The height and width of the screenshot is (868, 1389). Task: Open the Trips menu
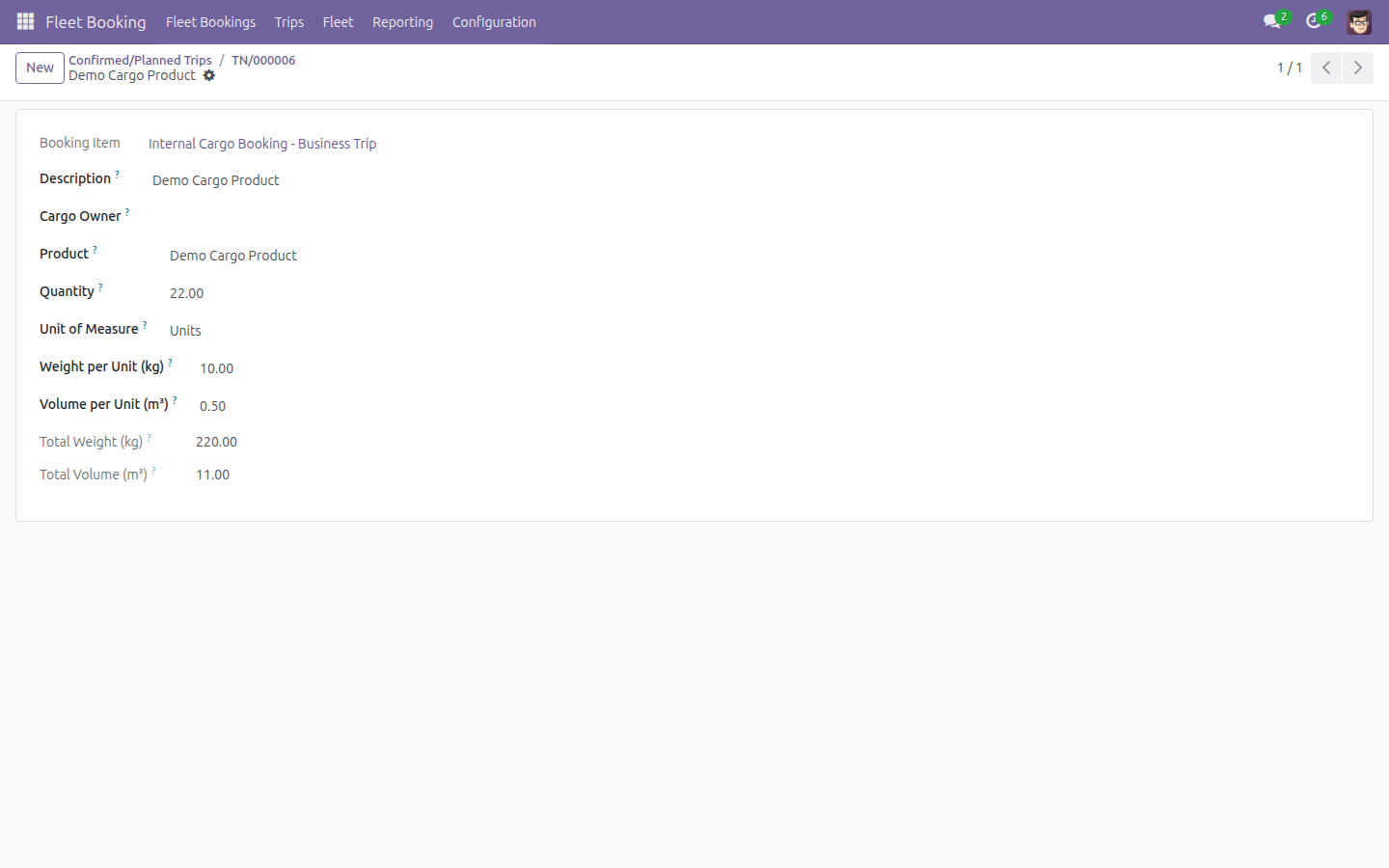tap(289, 22)
